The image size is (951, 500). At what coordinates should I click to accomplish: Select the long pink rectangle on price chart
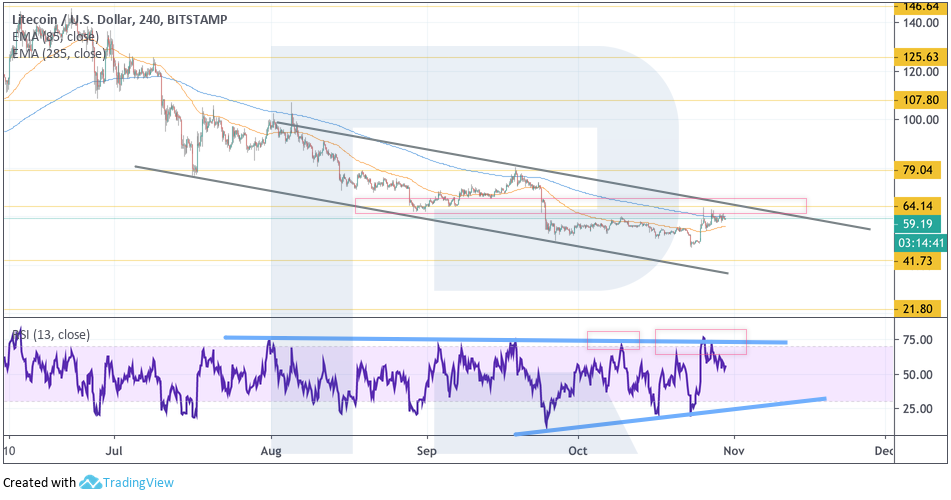click(580, 206)
